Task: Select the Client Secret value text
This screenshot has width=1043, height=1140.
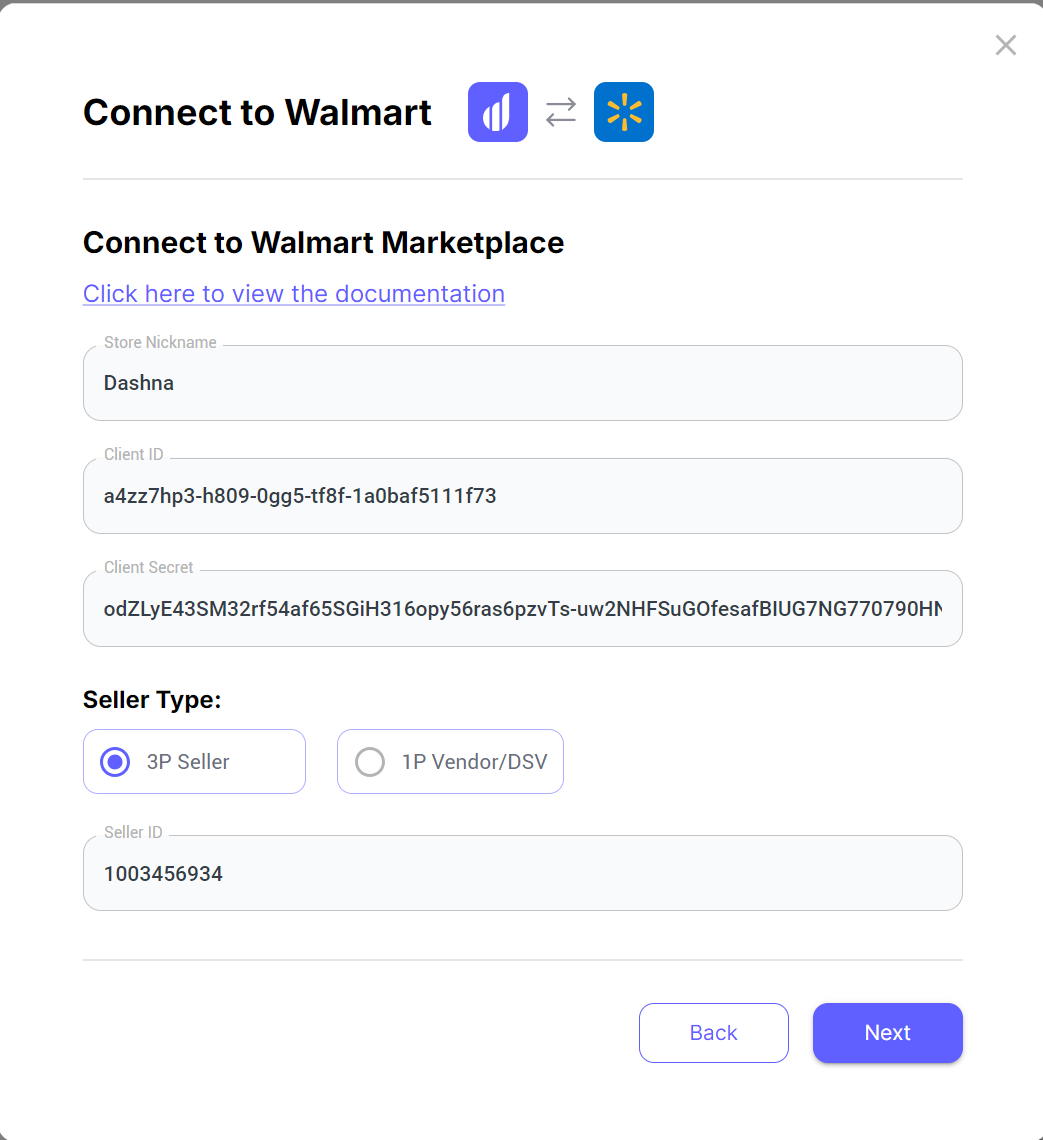Action: click(522, 608)
